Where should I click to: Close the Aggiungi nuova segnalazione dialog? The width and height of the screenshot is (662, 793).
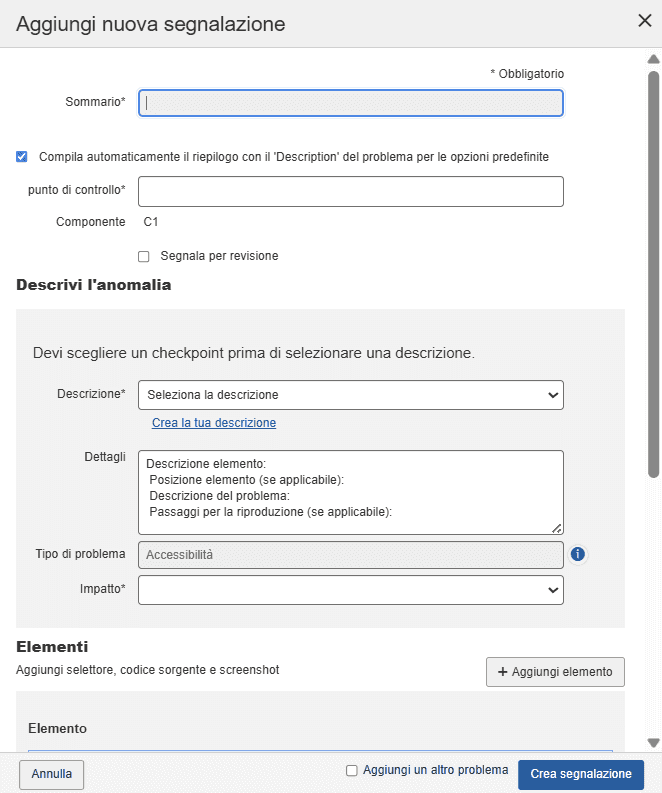coord(645,21)
